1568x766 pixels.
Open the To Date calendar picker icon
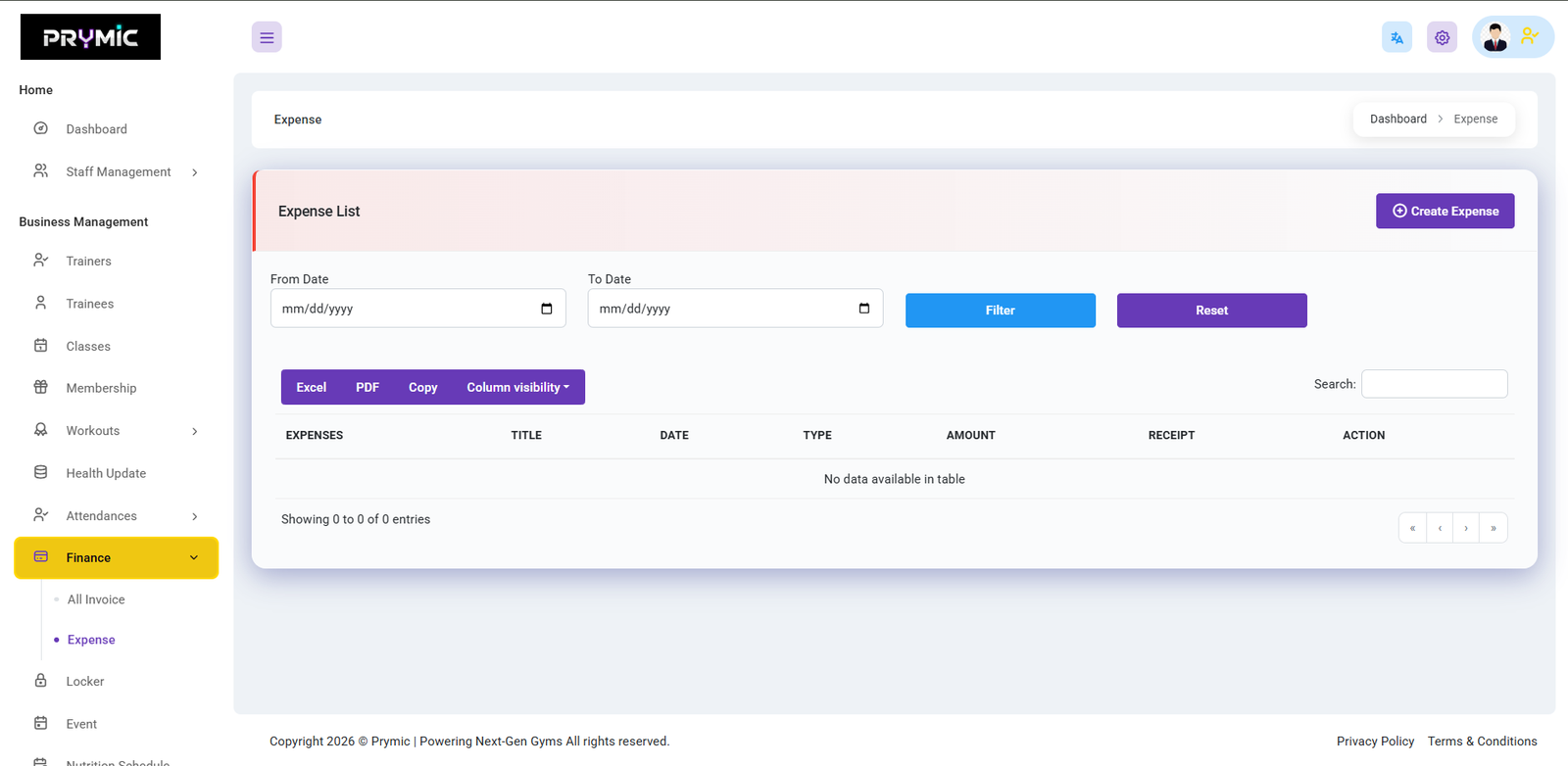pyautogui.click(x=863, y=309)
